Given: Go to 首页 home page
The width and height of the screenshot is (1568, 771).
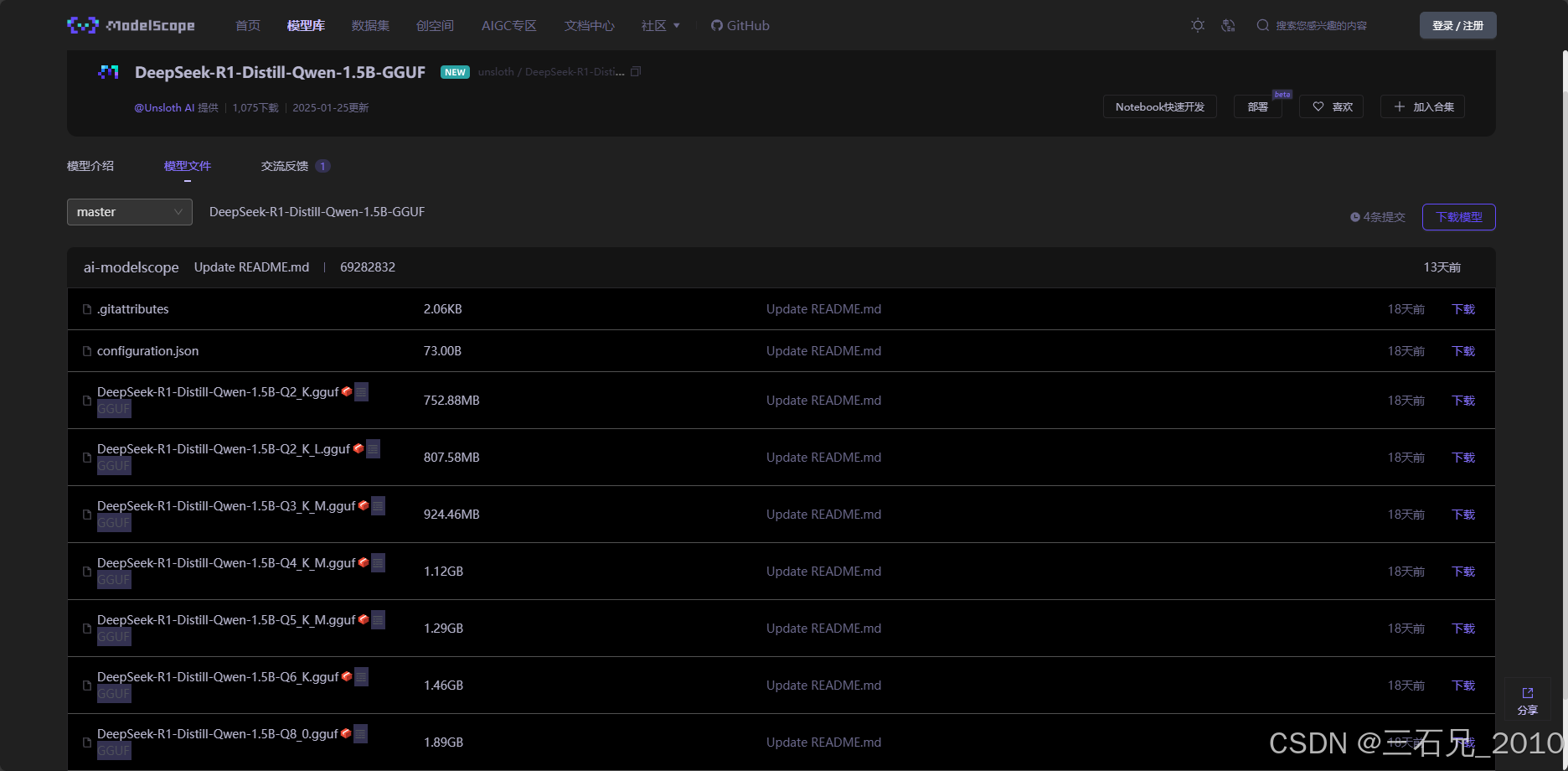Looking at the screenshot, I should point(248,25).
